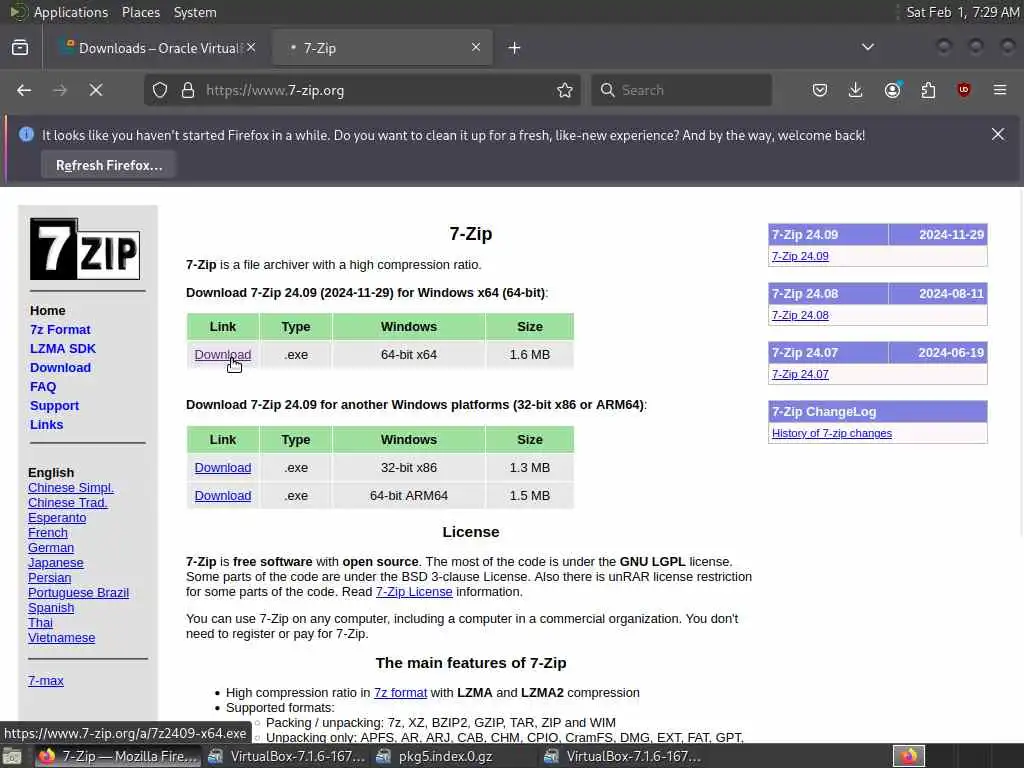This screenshot has height=768, width=1024.
Task: Click the Firefox tray icon in bottom panel
Action: (909, 756)
